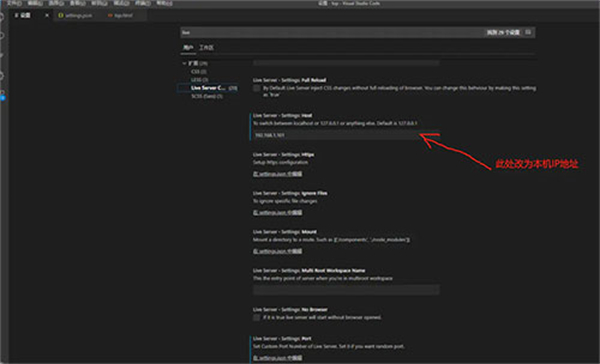Open the 选择 menu
The height and width of the screenshot is (364, 600).
point(56,3)
